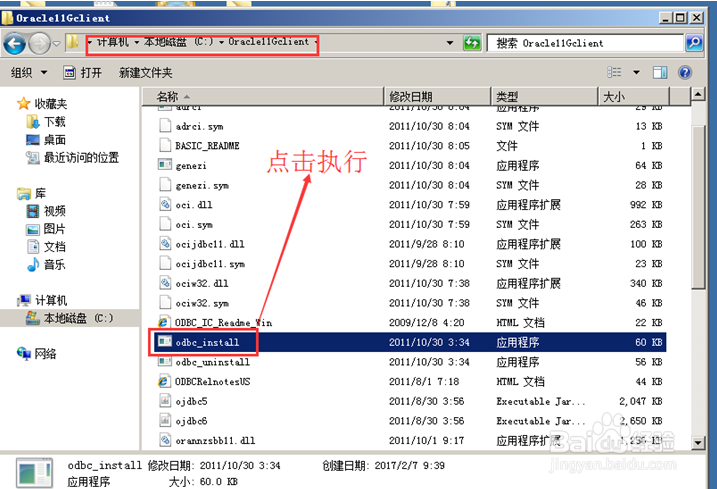This screenshot has height=489, width=717.
Task: Open 视频 library
Action: 46,211
